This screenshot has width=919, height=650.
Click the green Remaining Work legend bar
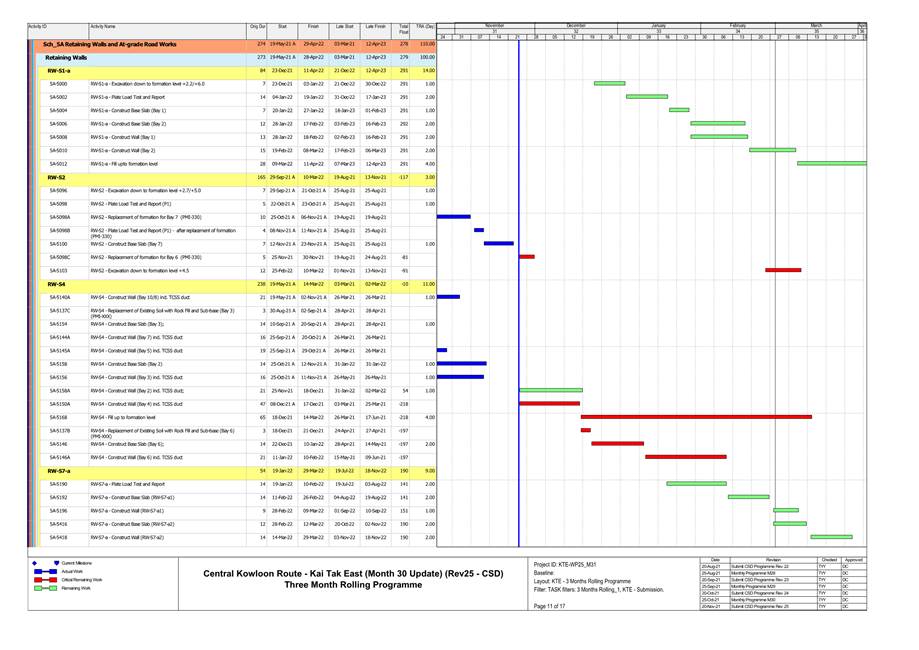47,588
